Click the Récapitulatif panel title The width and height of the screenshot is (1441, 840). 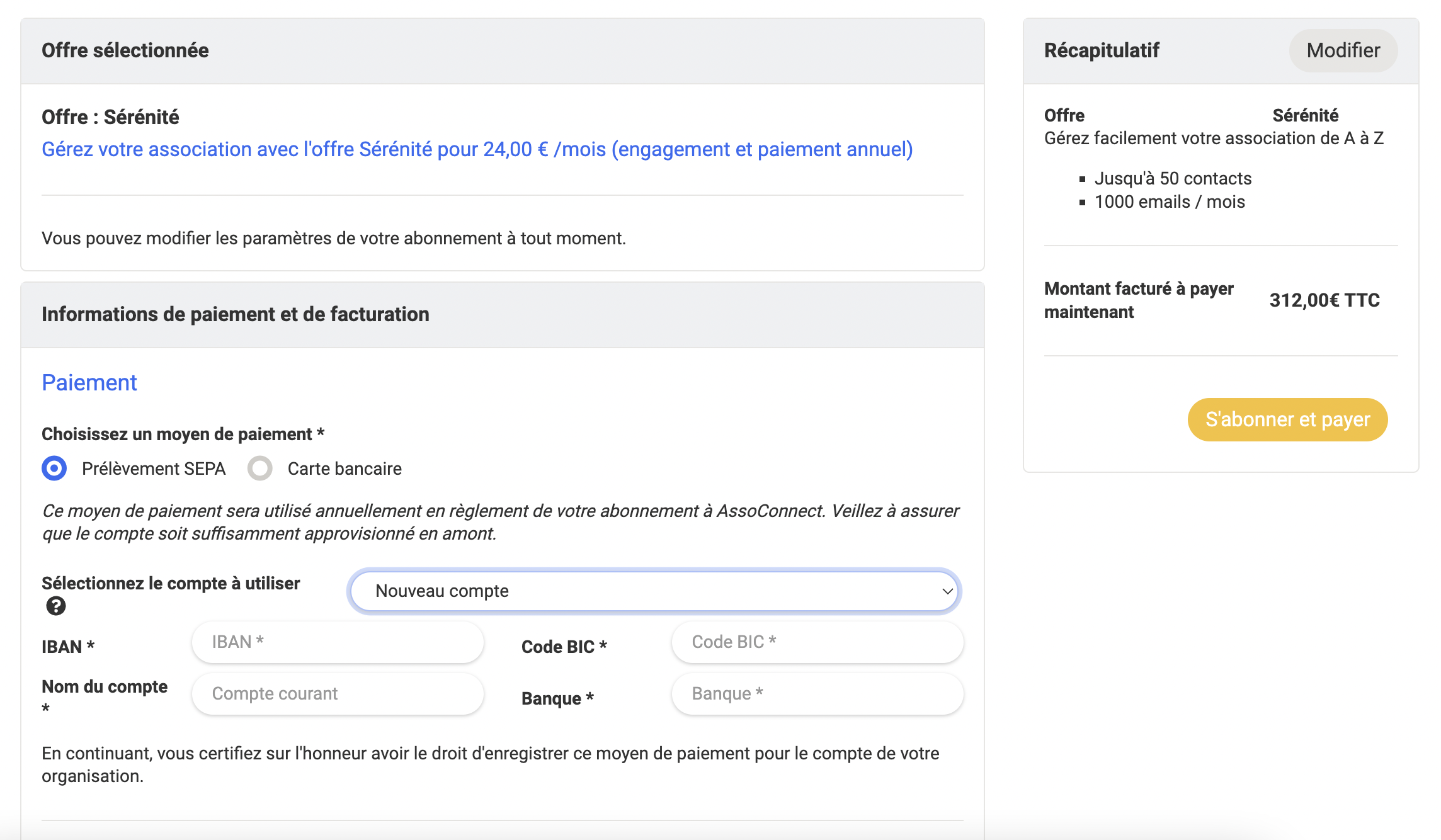pos(1102,50)
